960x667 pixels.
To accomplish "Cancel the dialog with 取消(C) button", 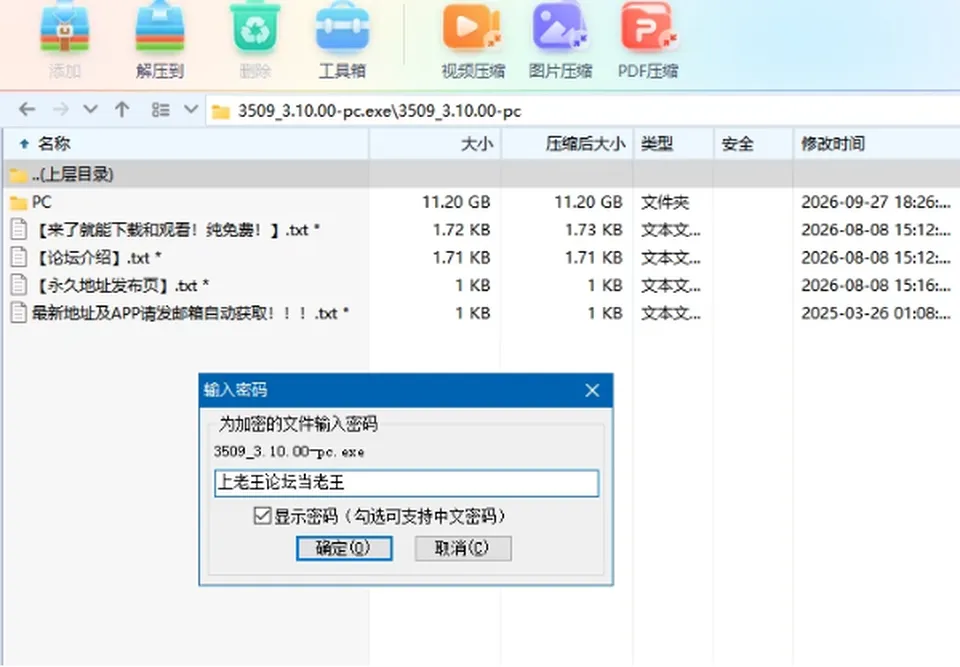I will coord(463,548).
